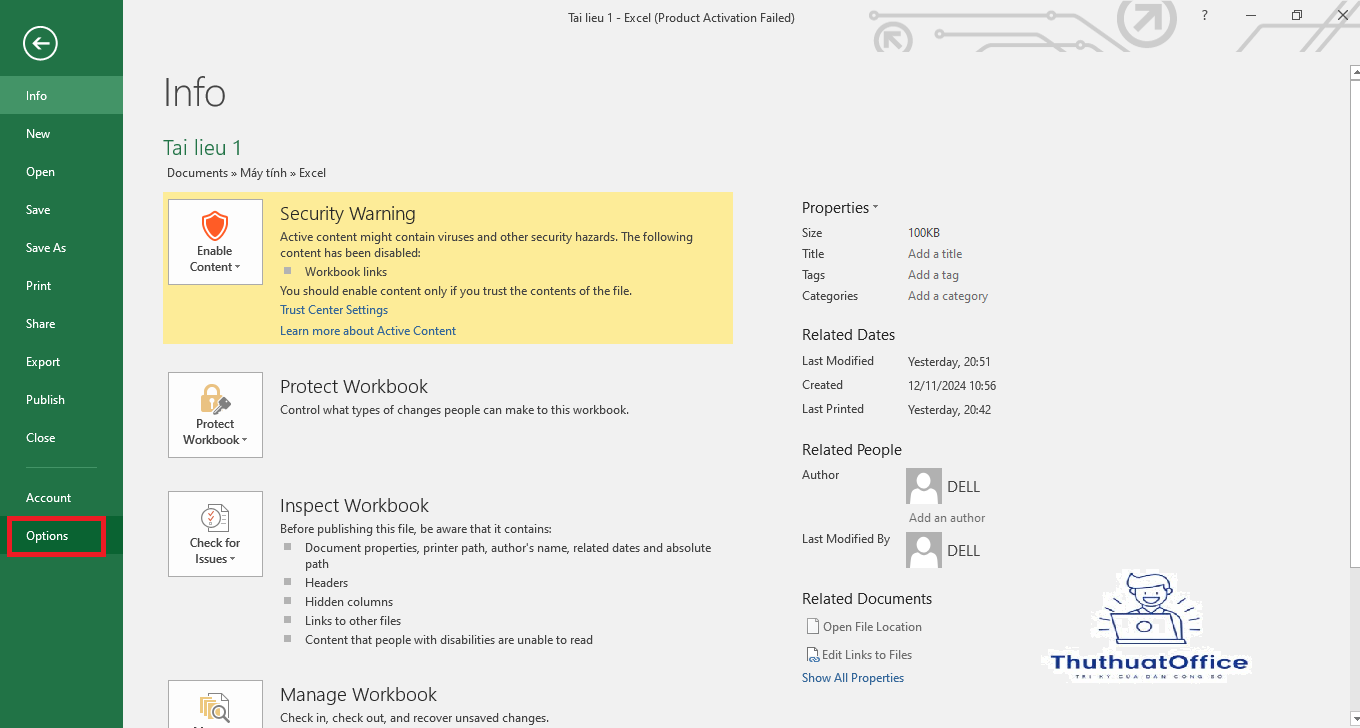The height and width of the screenshot is (728, 1360).
Task: Click the Help question mark icon
Action: coord(1205,15)
